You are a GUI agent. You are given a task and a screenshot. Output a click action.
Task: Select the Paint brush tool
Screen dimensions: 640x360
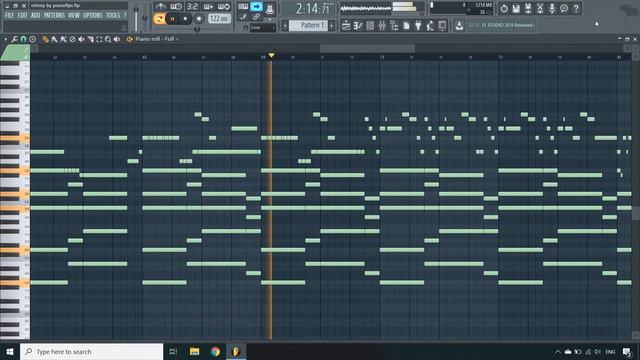click(54, 39)
